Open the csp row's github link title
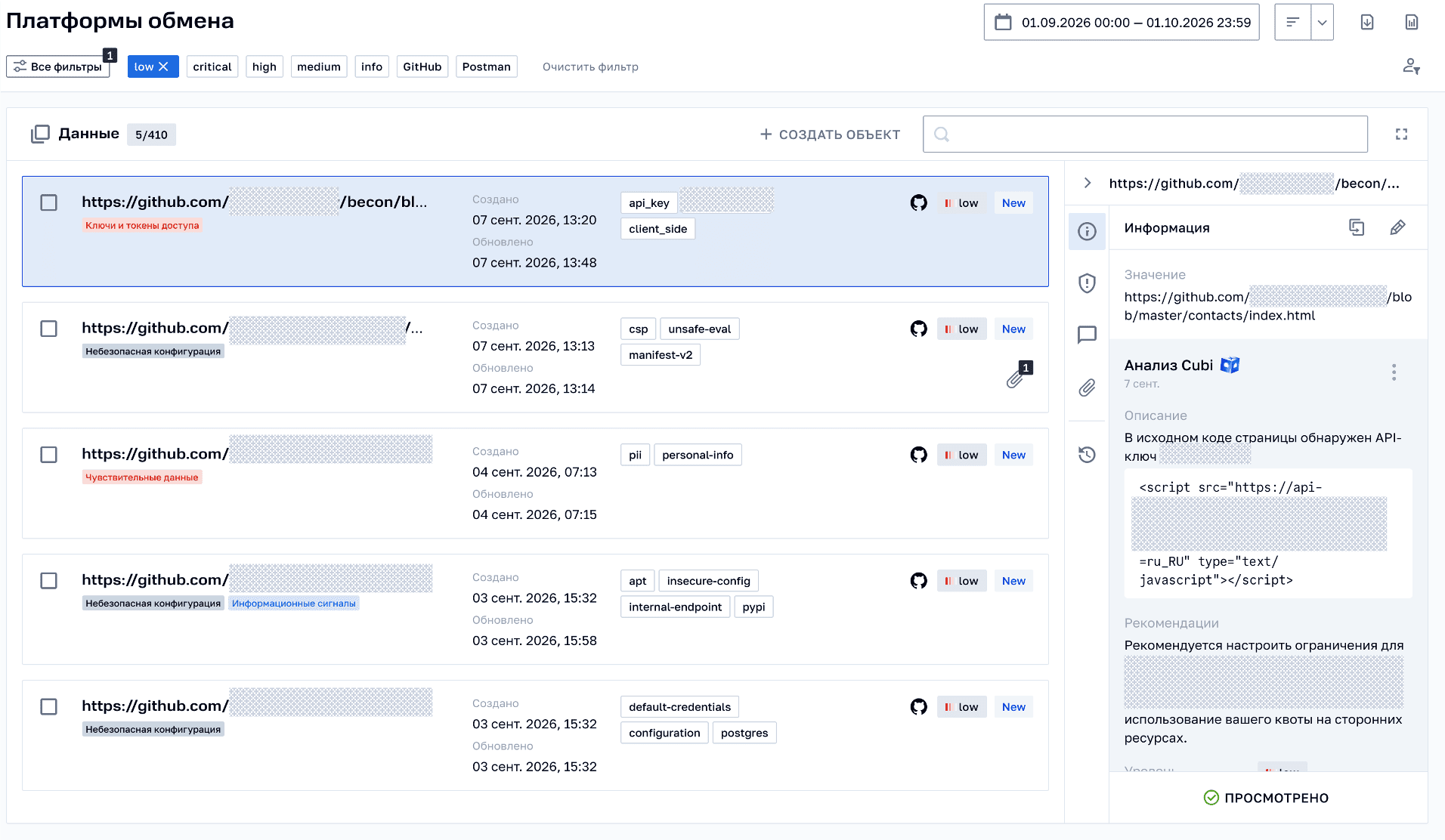Screen dimensions: 1445x840 point(252,329)
